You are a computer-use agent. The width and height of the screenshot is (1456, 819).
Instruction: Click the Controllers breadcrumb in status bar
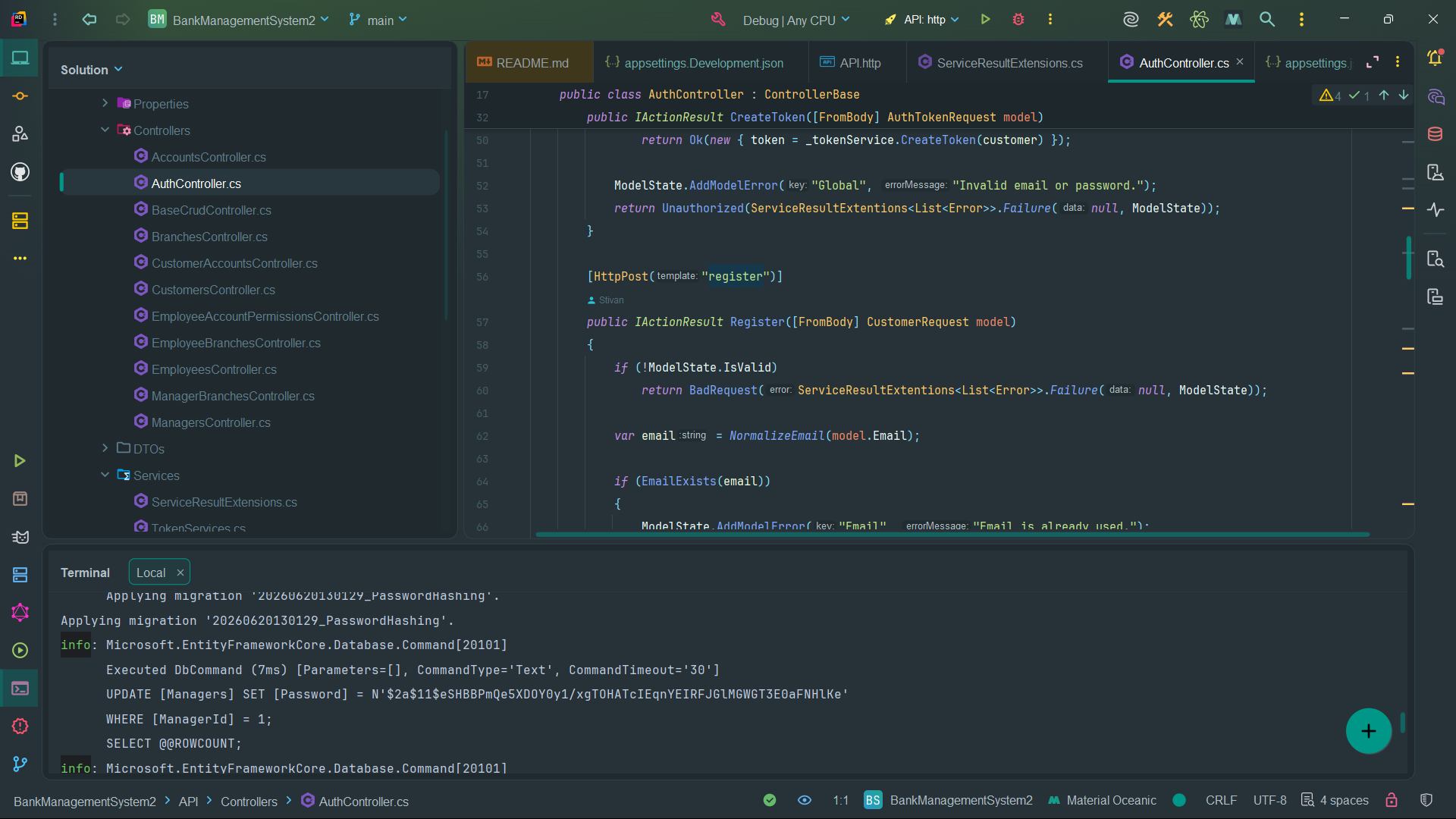(249, 802)
